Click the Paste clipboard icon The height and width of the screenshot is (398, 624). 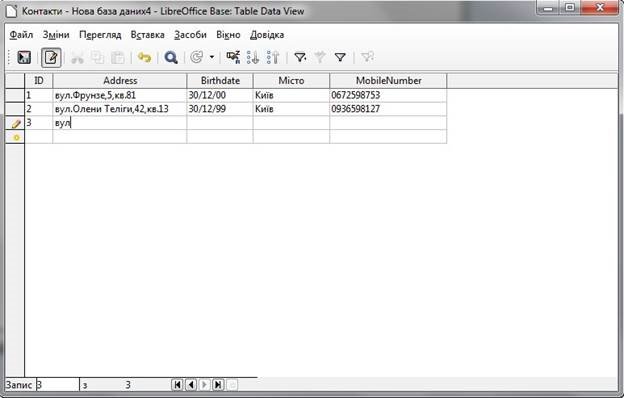pos(118,58)
